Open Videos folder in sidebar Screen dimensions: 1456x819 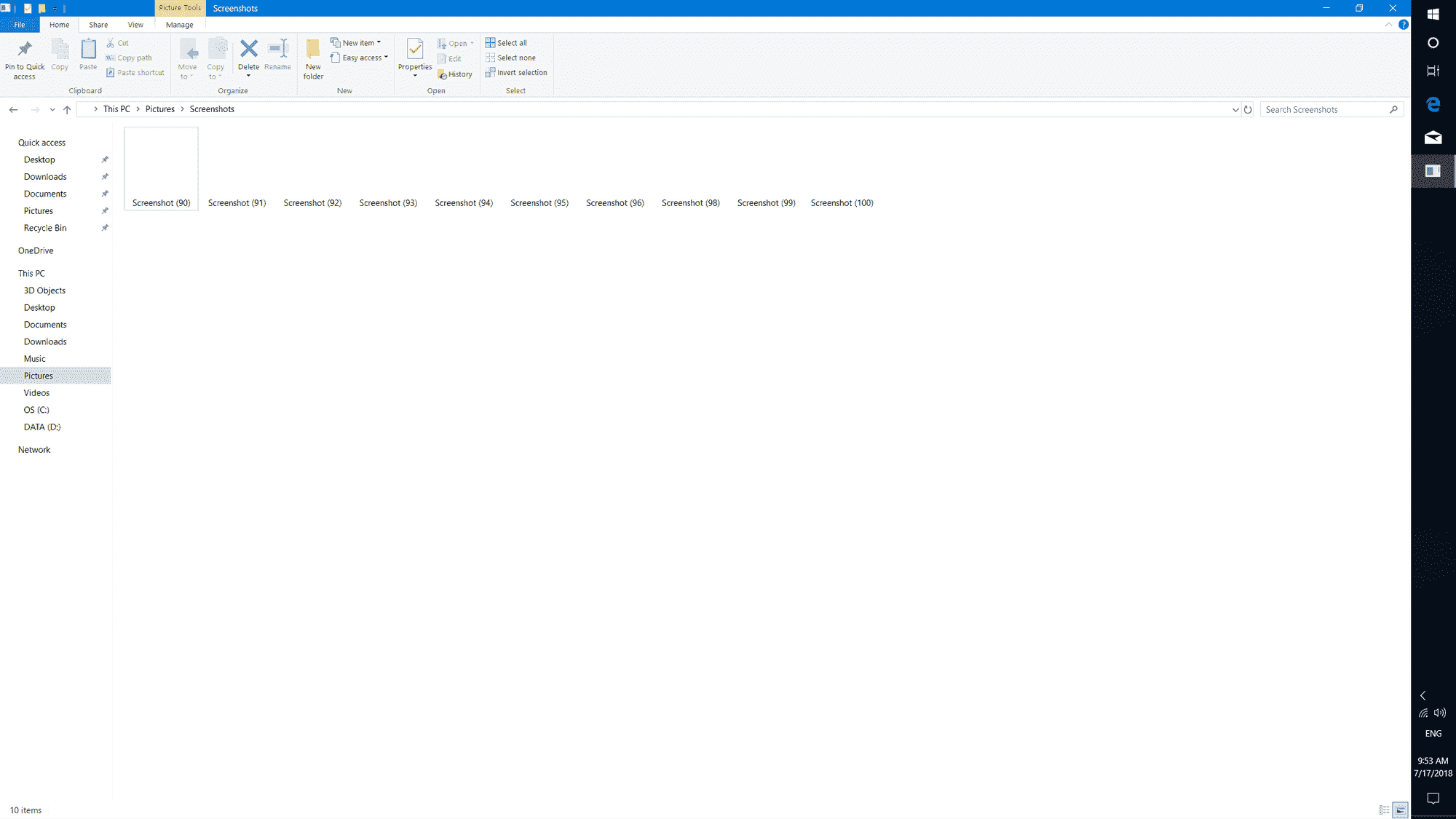click(x=36, y=393)
